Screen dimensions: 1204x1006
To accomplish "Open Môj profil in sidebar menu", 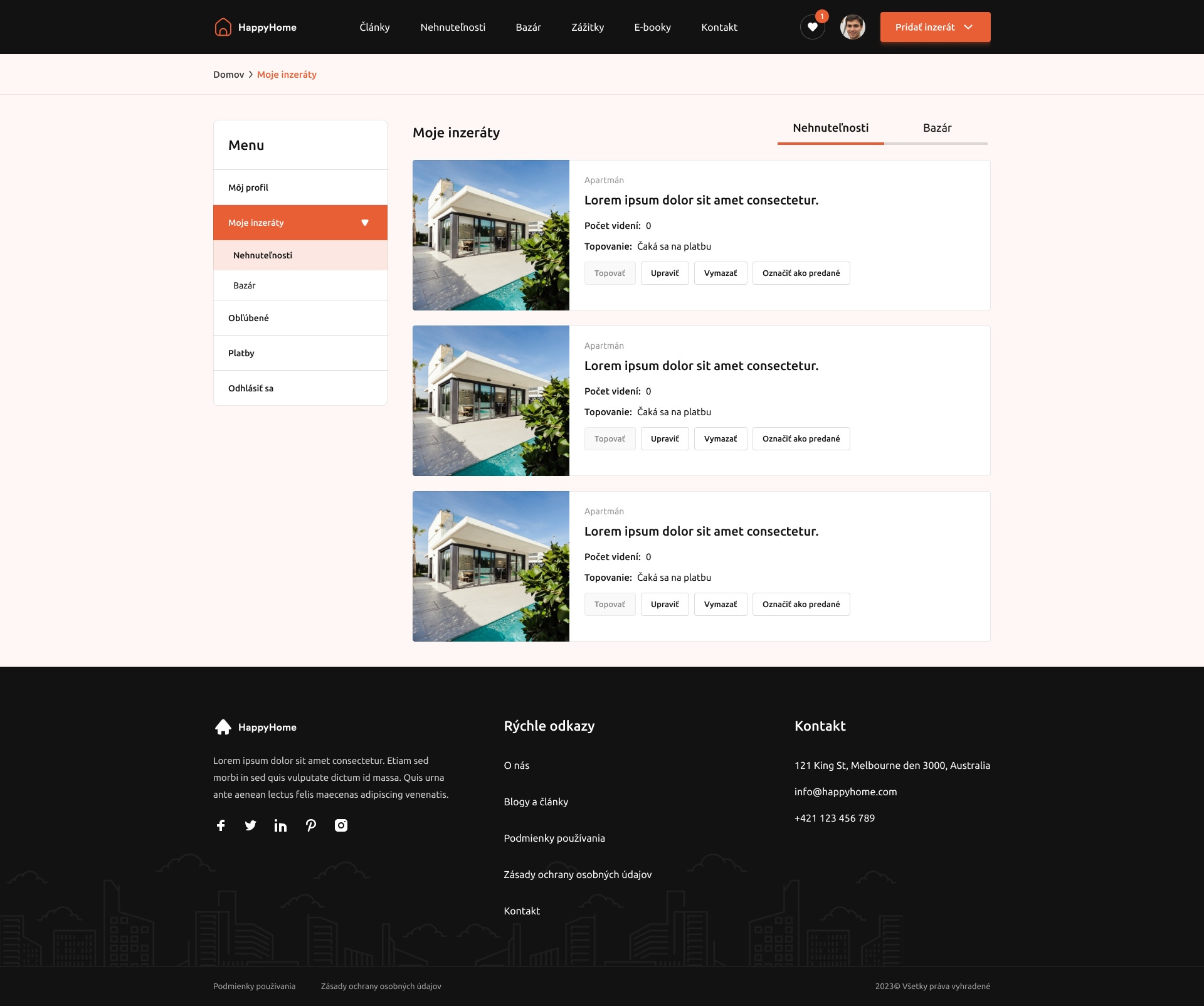I will (300, 188).
